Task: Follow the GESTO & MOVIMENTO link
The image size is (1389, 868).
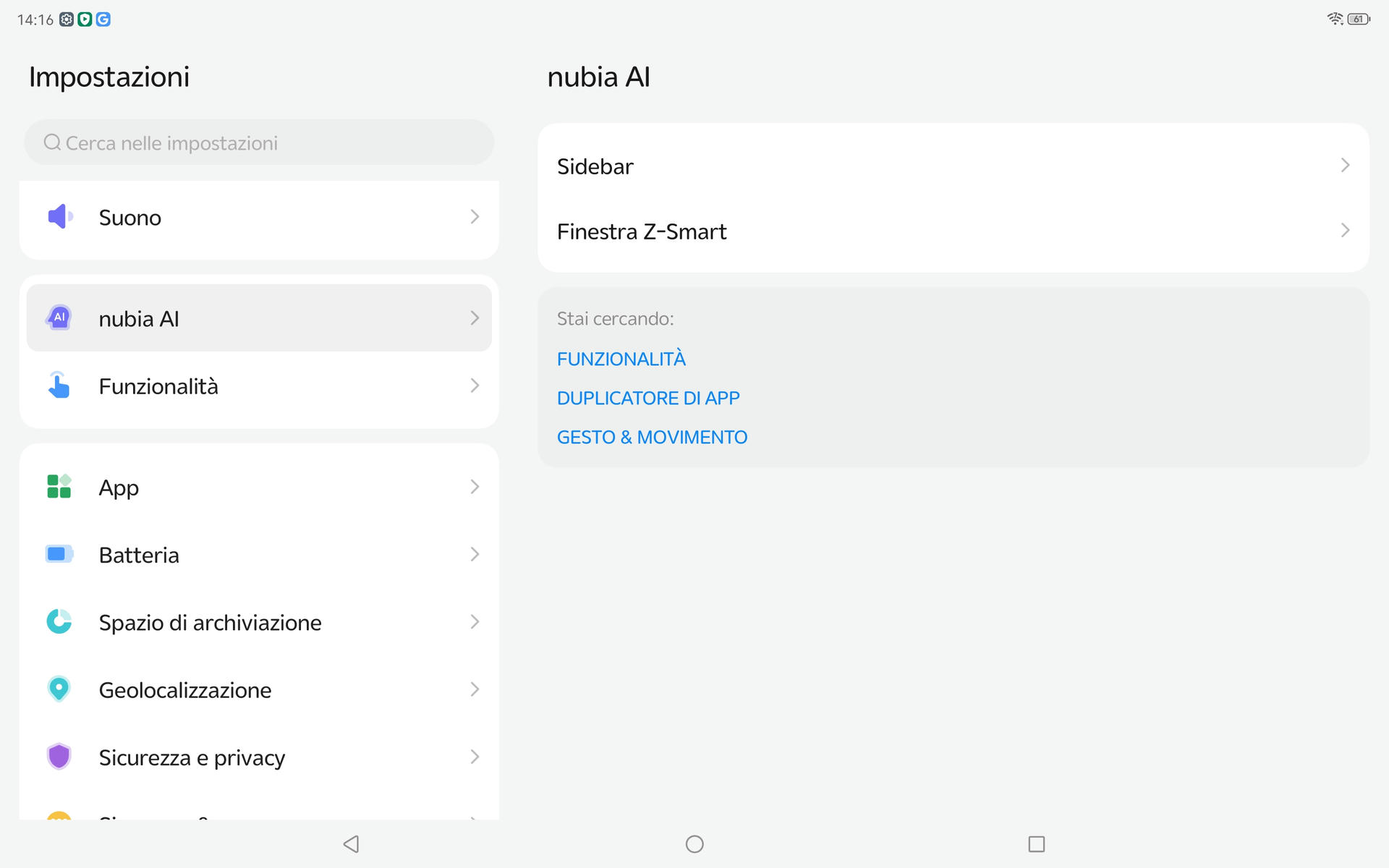Action: [652, 437]
